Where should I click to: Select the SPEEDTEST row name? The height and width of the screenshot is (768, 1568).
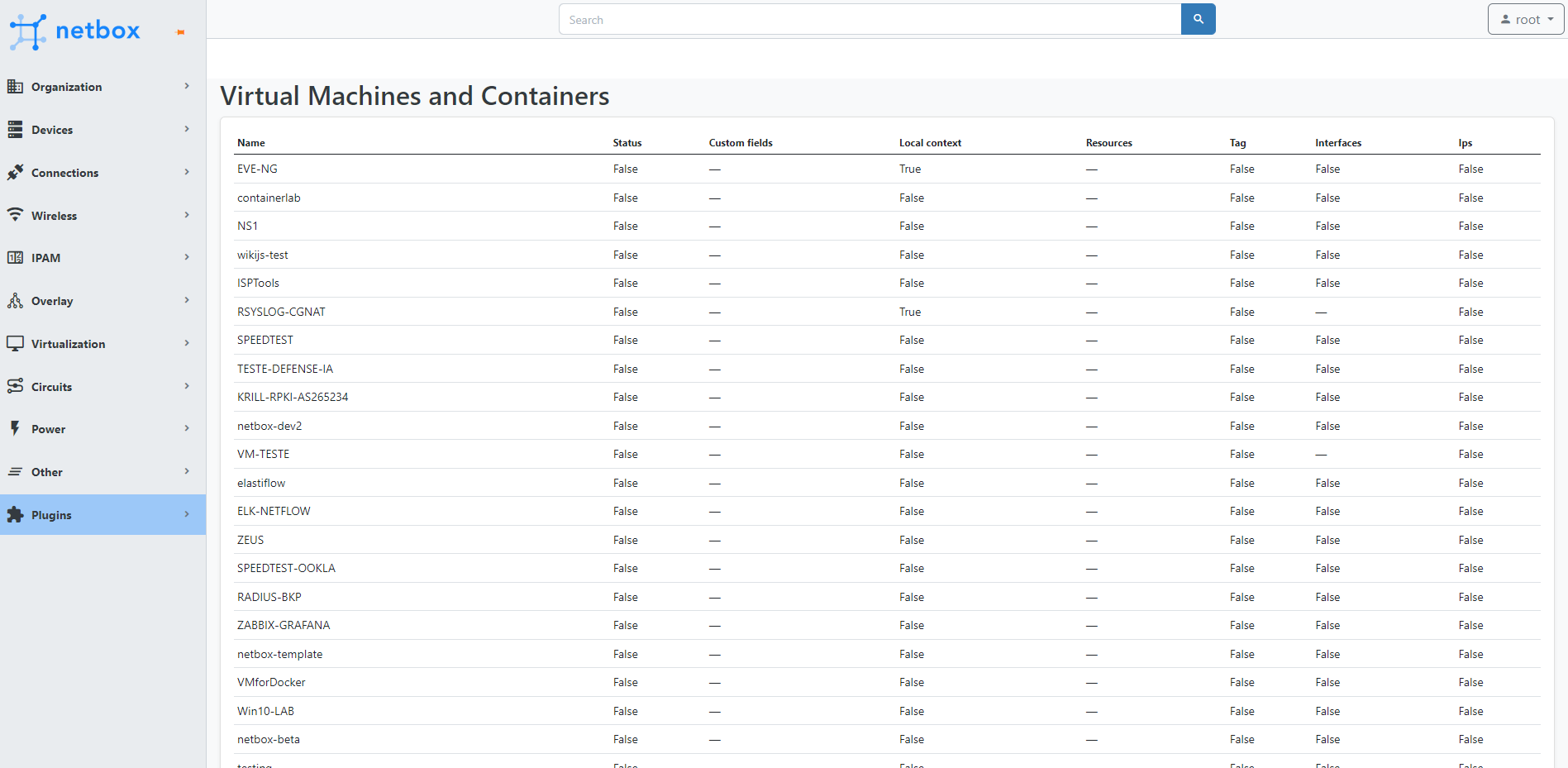point(265,340)
